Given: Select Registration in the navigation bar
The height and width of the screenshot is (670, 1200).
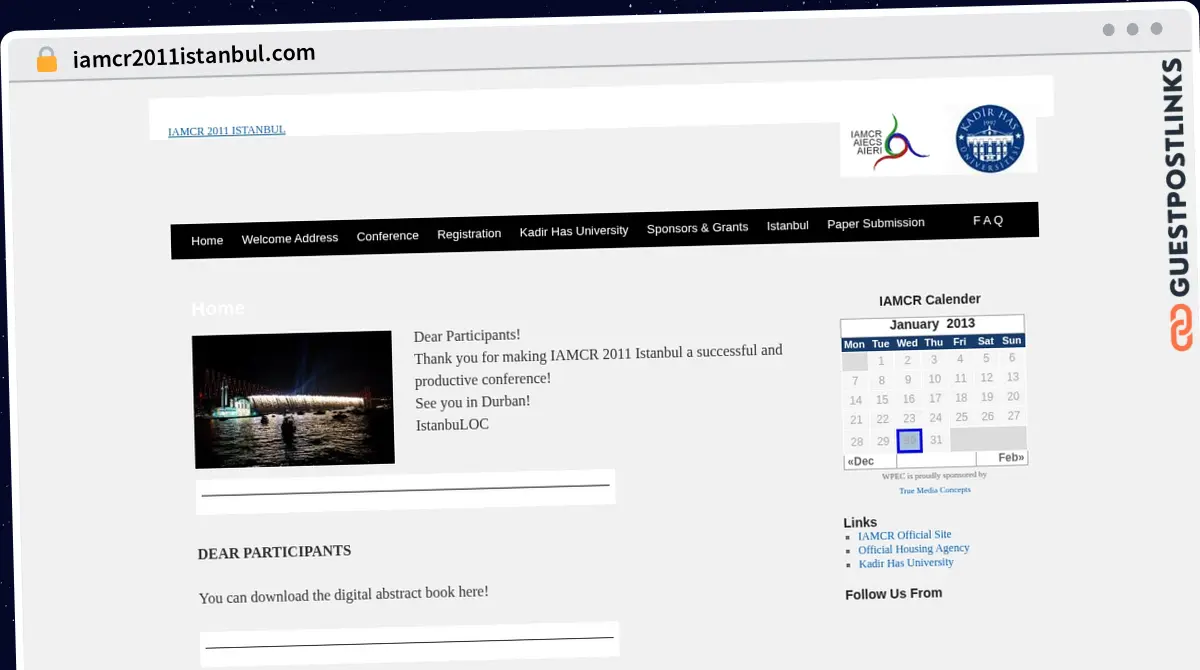Looking at the screenshot, I should (469, 234).
